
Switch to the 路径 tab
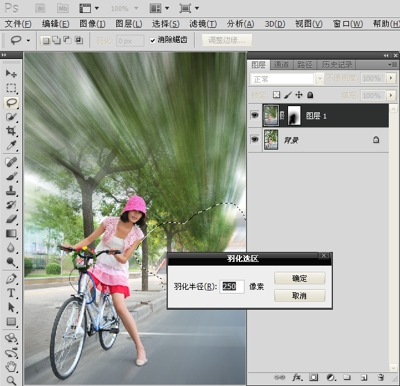[305, 65]
